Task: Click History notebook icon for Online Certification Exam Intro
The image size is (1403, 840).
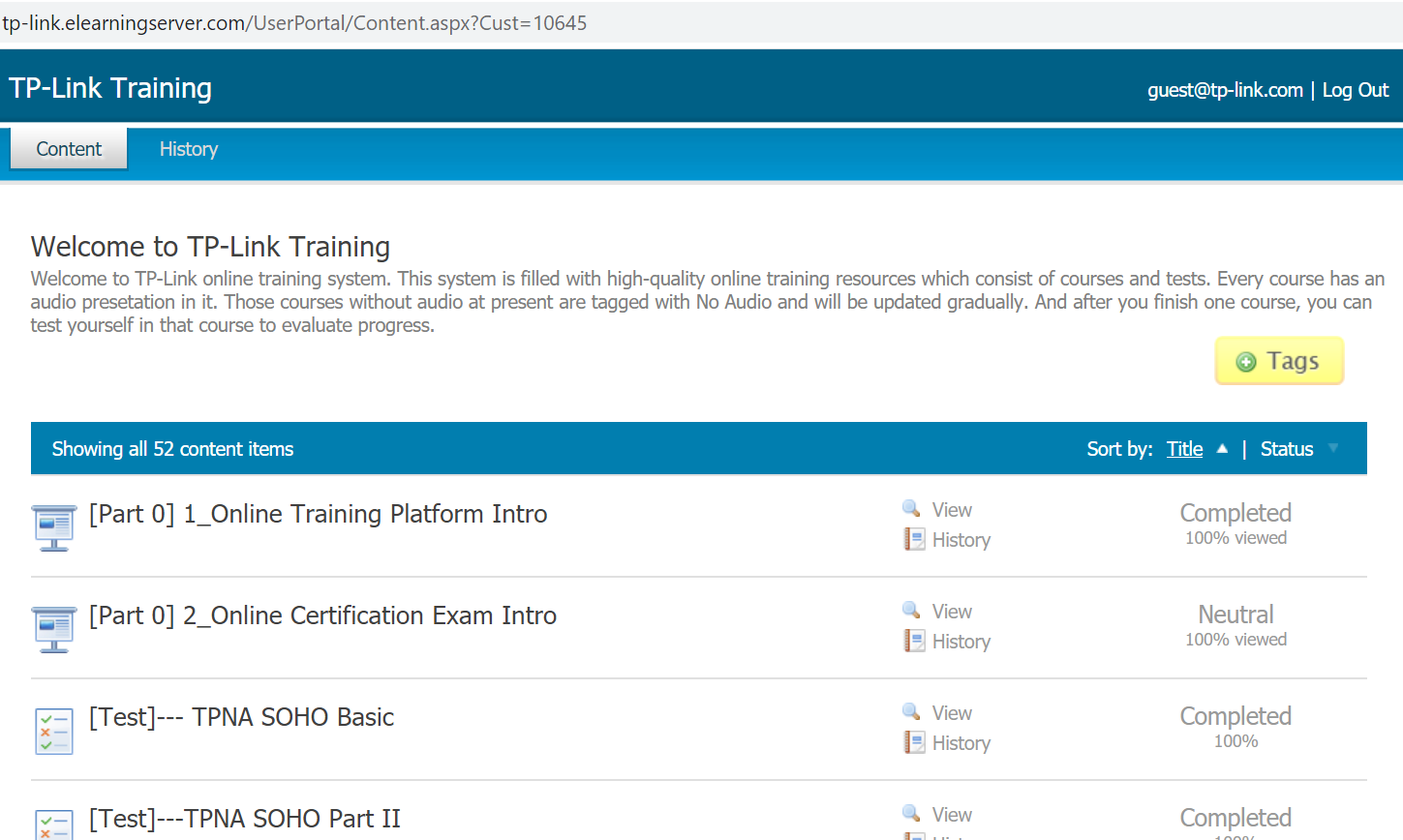Action: coord(914,641)
